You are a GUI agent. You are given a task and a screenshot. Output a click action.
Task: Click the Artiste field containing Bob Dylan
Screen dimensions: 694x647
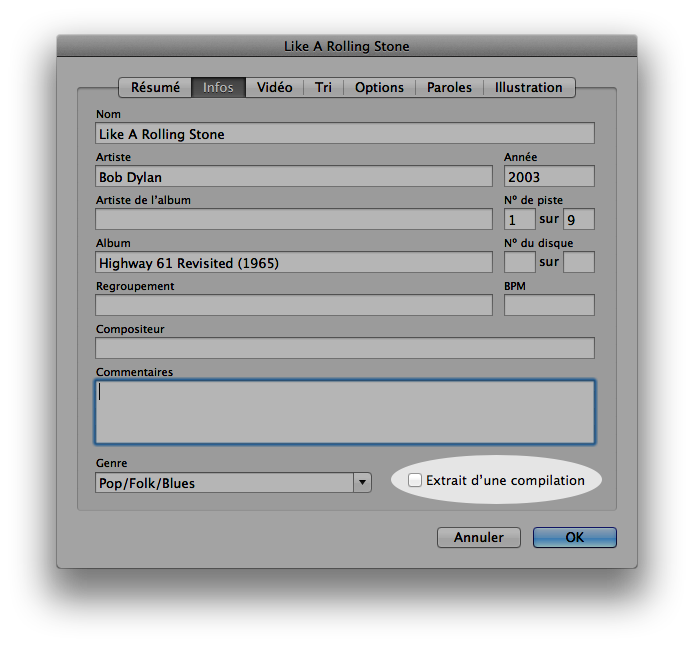[294, 176]
